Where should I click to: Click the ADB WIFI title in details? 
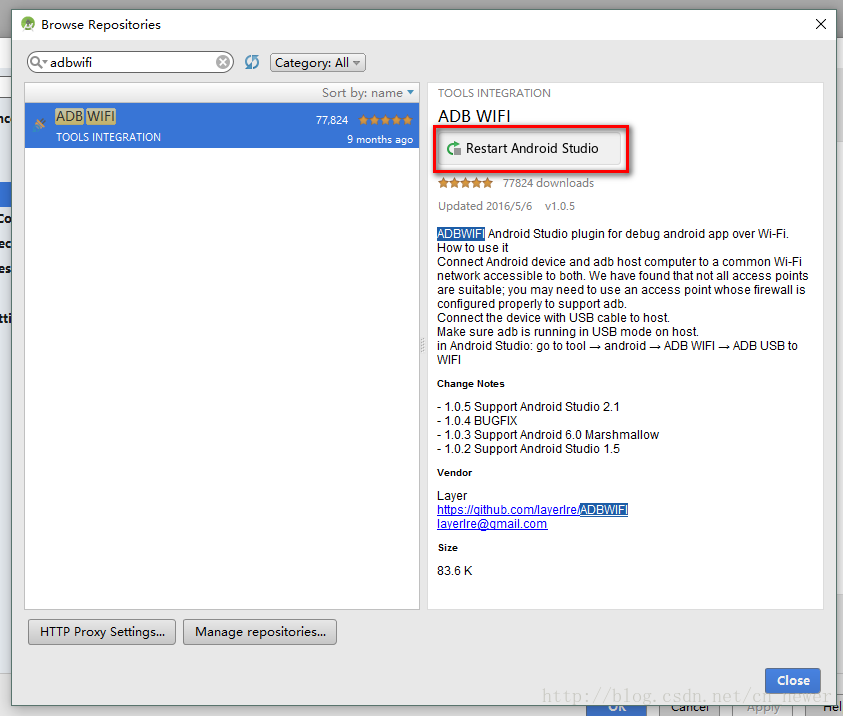tap(474, 116)
